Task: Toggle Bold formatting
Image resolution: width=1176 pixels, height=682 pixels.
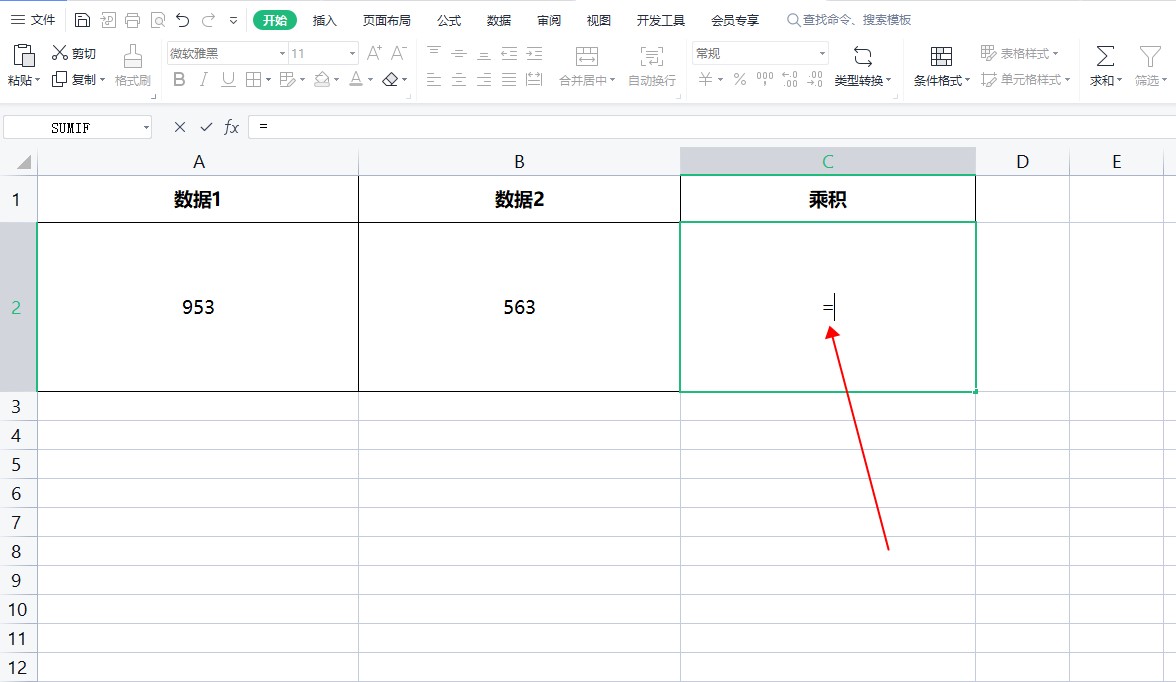Action: coord(179,80)
